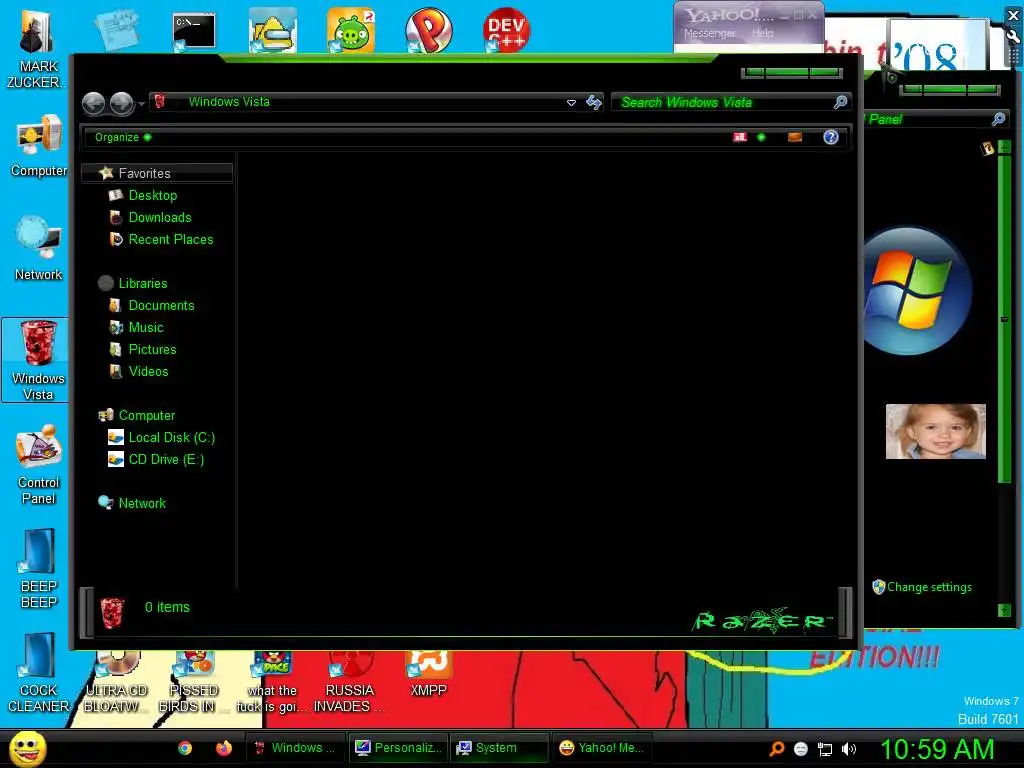Open the Videos library
The width and height of the screenshot is (1024, 768).
tap(138, 372)
